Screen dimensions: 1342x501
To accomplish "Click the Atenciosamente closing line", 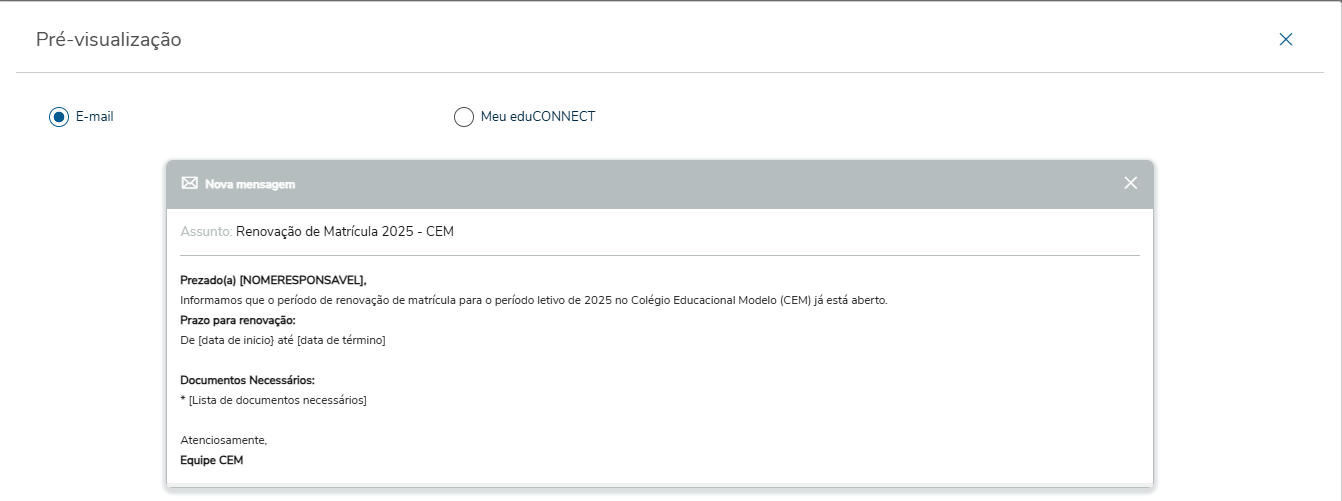I will coord(223,440).
